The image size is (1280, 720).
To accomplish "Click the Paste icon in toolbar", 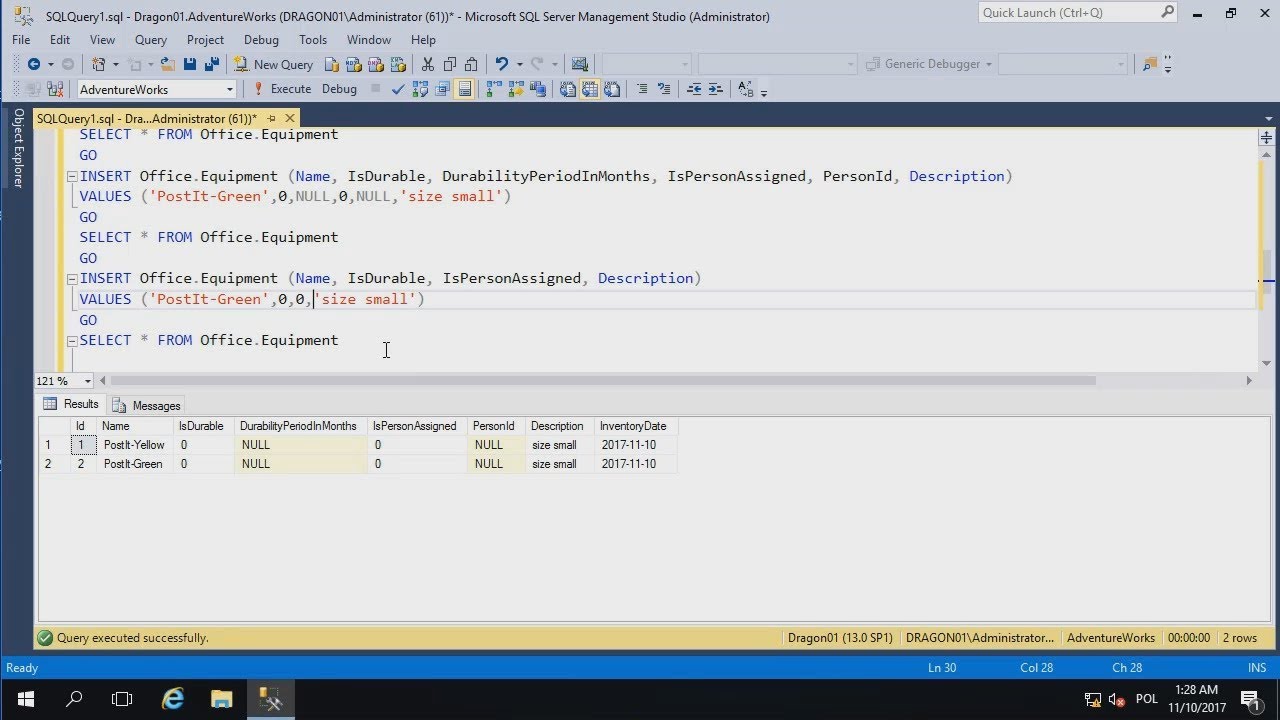I will tap(471, 64).
